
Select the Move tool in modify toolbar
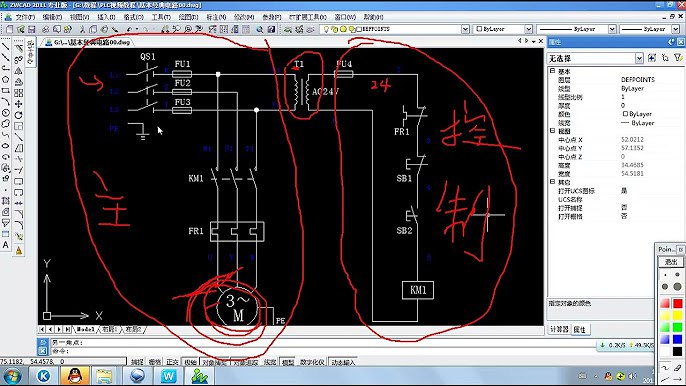pyautogui.click(x=18, y=104)
